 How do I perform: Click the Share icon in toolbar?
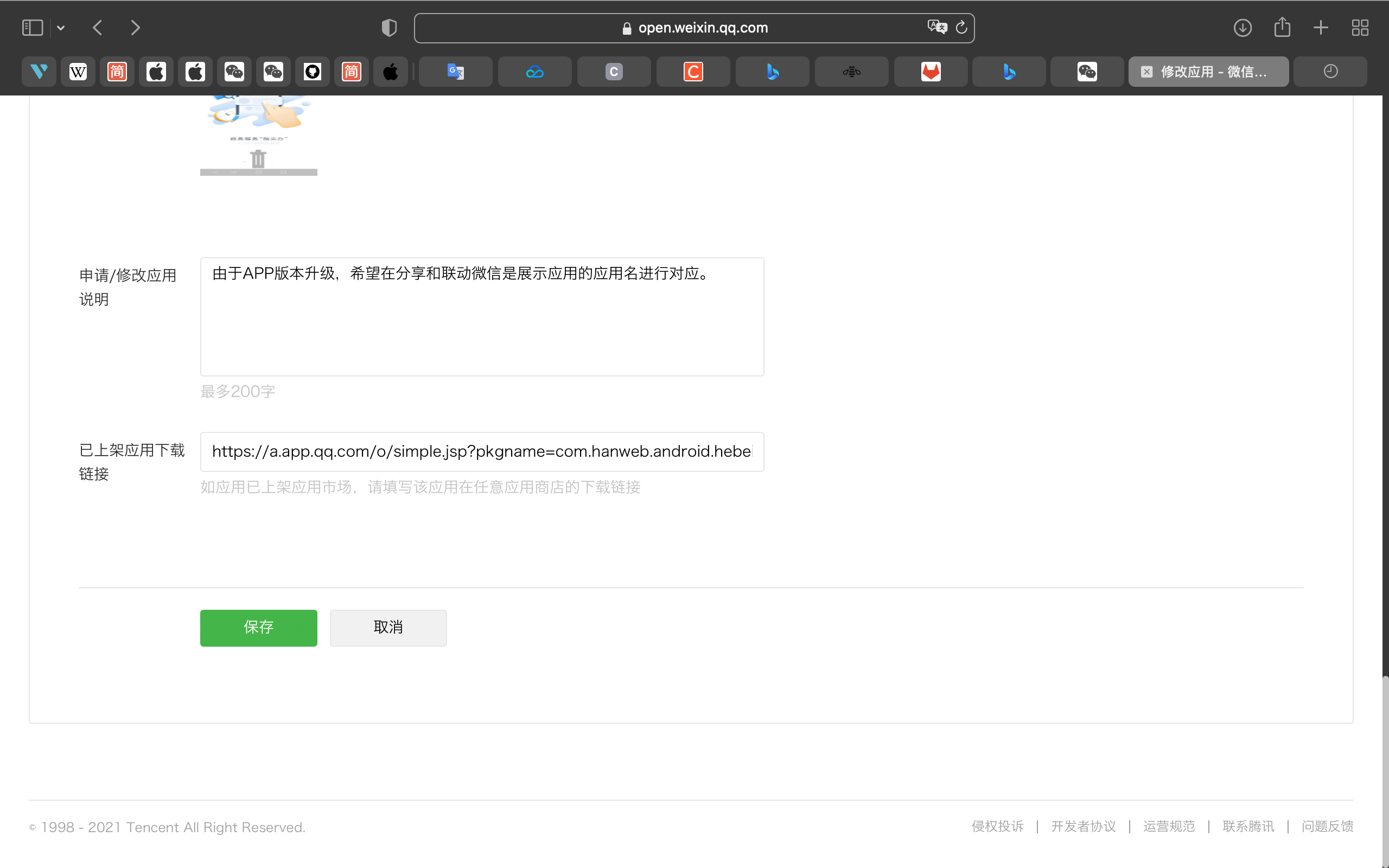click(1282, 28)
